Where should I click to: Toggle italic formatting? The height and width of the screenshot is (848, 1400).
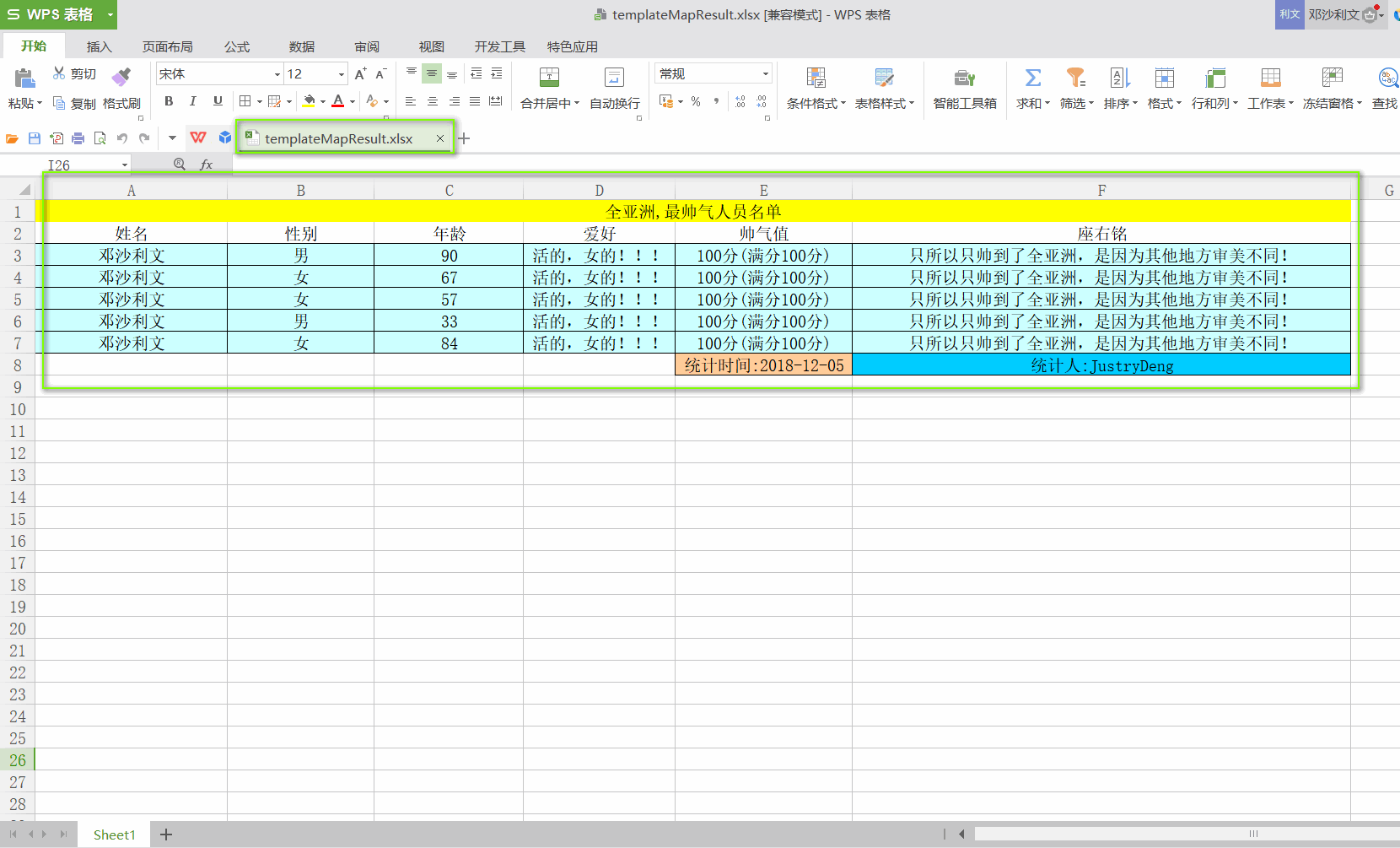(x=192, y=101)
